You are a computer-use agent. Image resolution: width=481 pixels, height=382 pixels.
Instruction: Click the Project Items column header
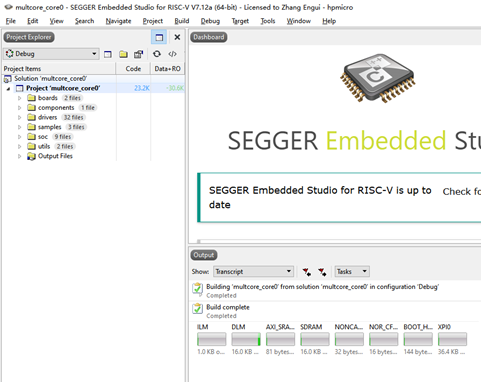click(x=59, y=69)
